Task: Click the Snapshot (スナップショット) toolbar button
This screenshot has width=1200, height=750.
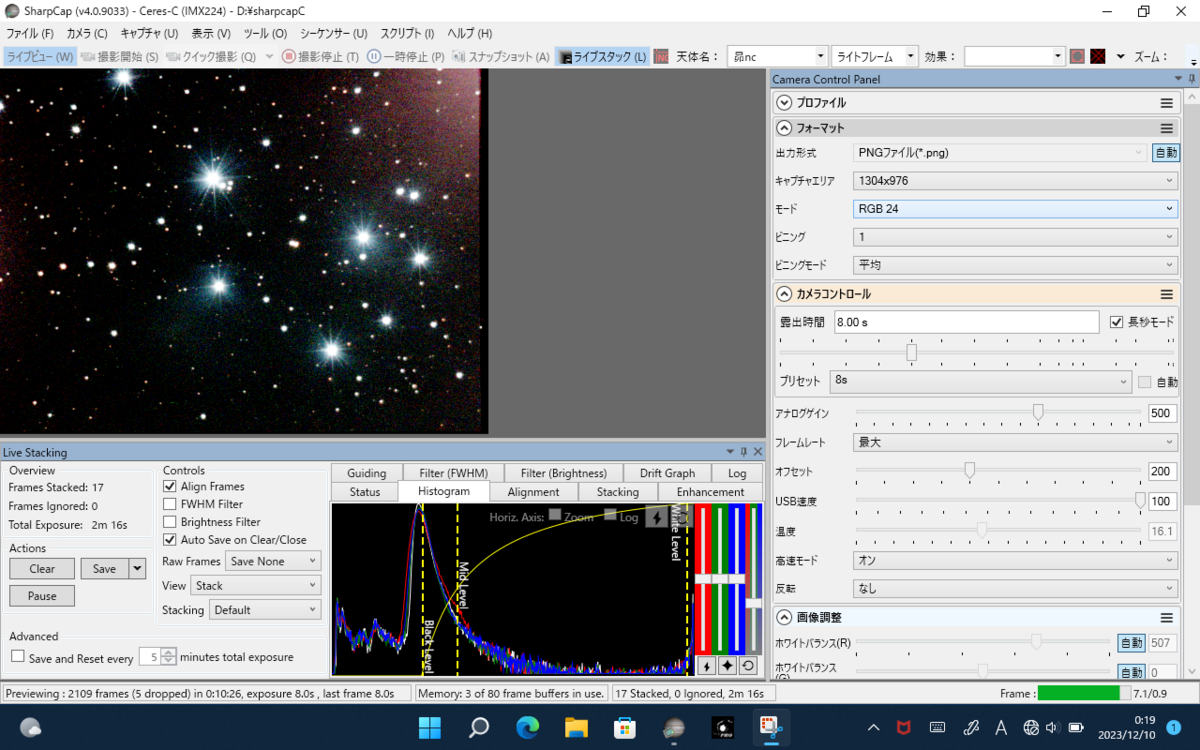Action: 502,57
